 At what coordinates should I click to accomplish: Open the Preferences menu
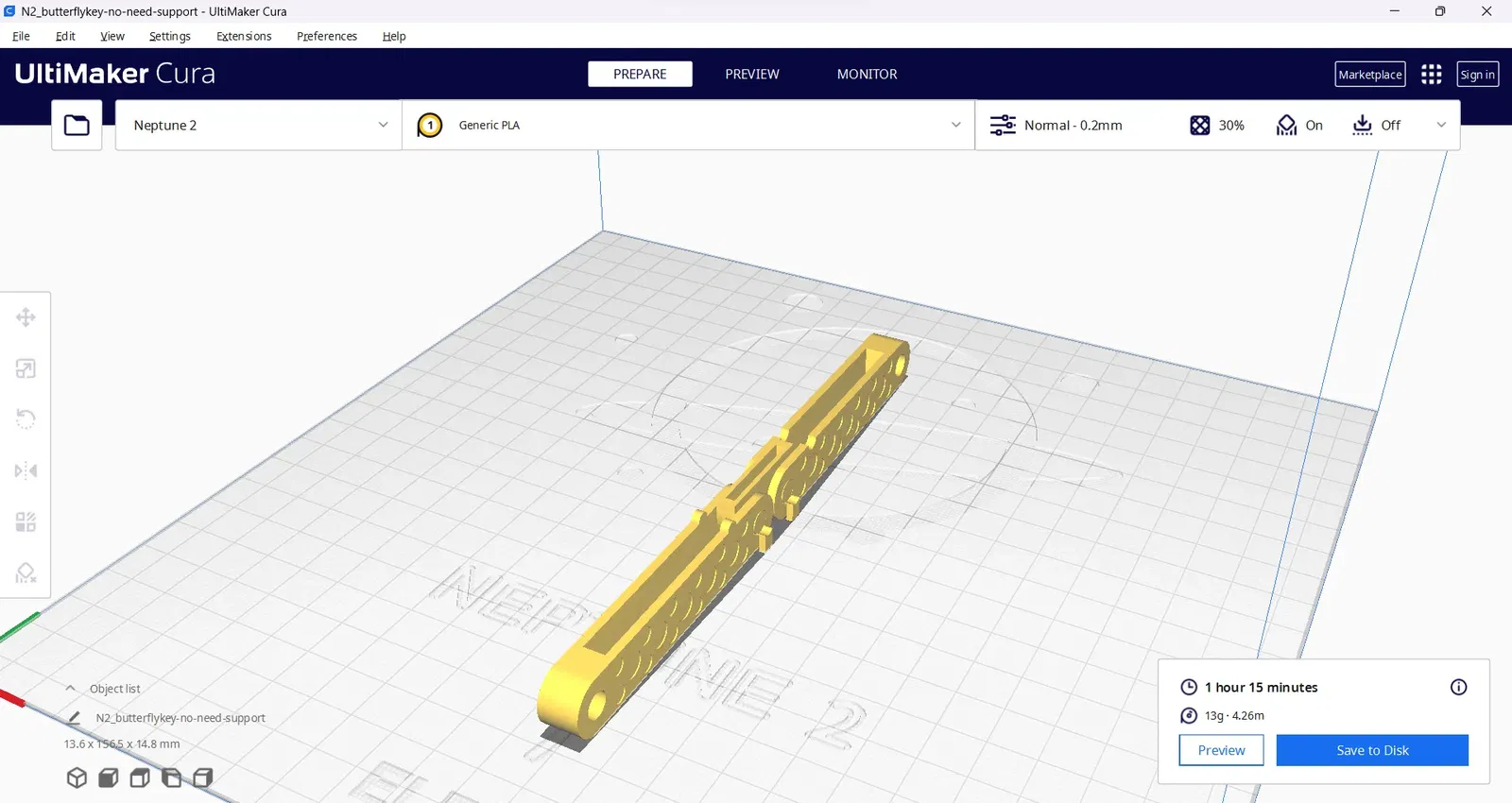(327, 36)
